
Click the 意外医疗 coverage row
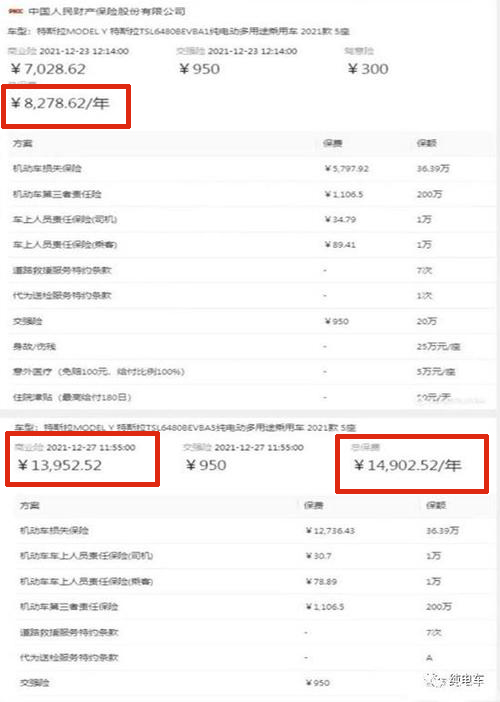click(251, 372)
